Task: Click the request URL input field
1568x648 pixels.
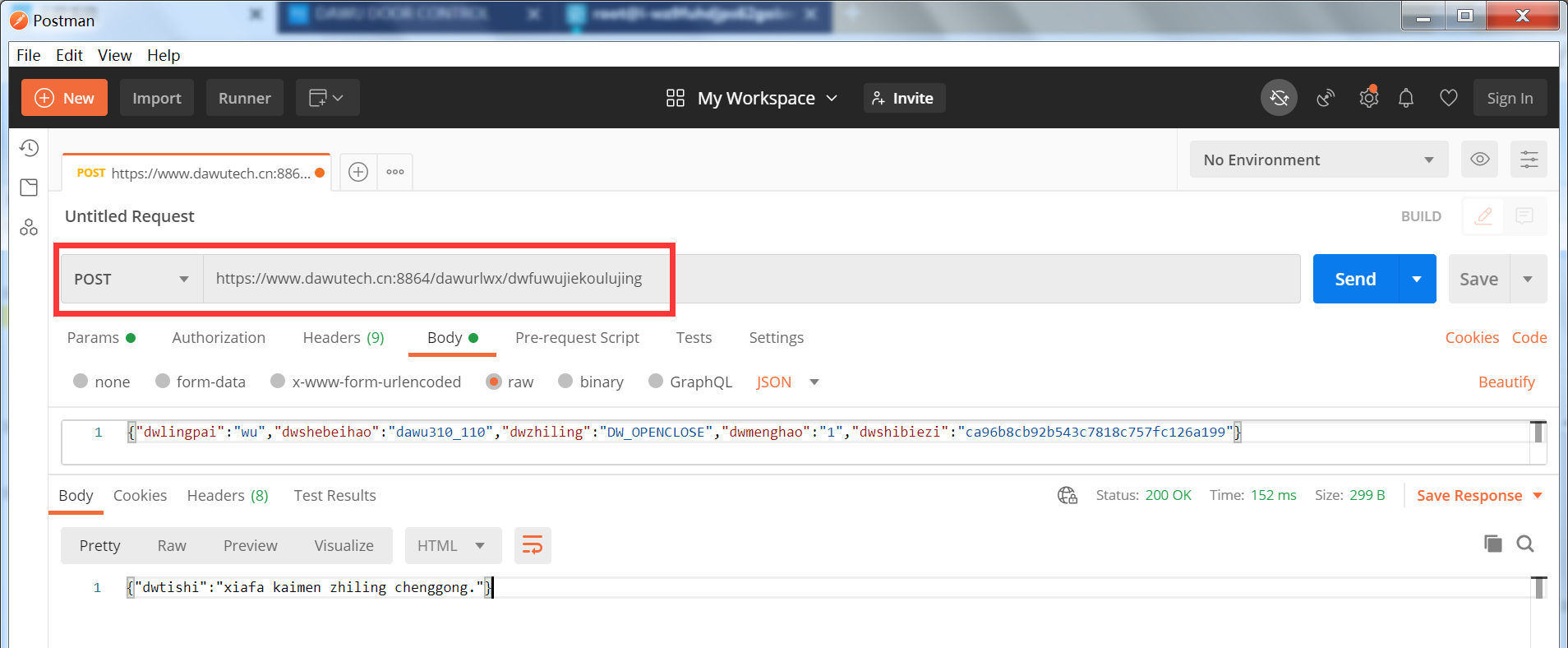Action: (x=751, y=279)
